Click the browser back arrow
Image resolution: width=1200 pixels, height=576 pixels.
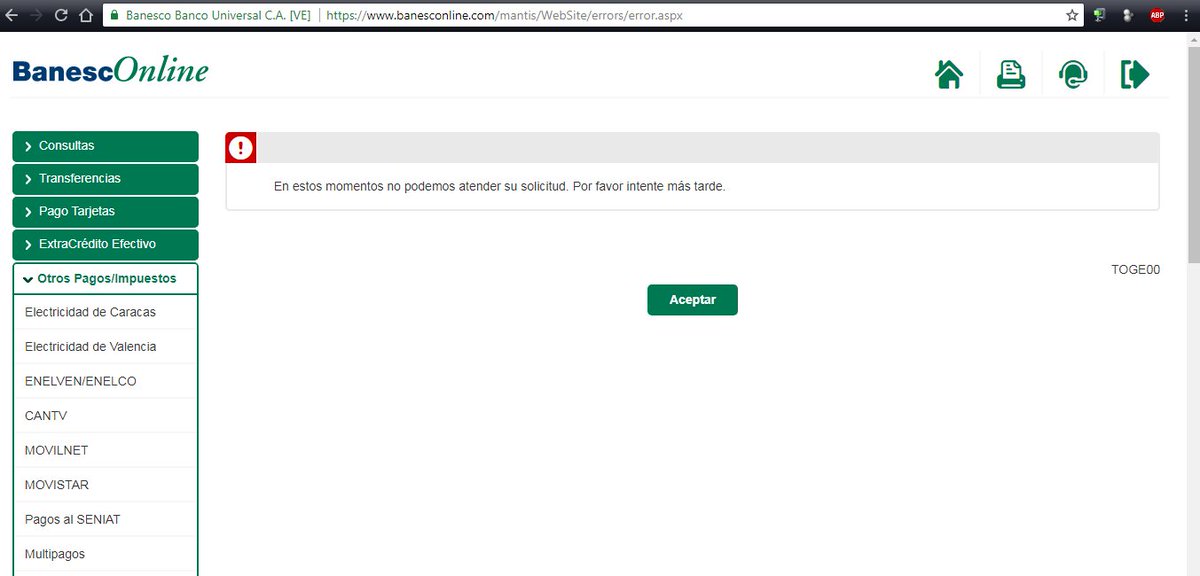tap(12, 15)
